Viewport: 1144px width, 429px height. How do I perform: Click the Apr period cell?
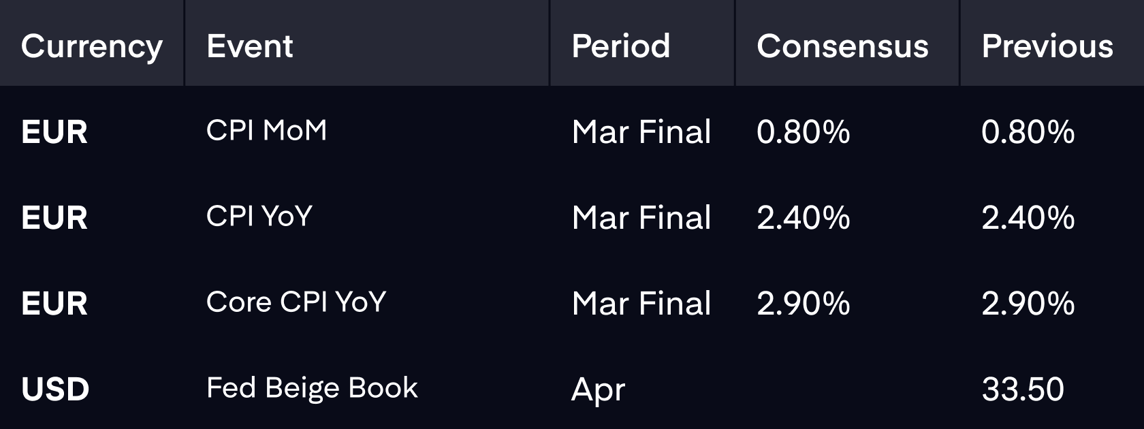click(598, 390)
